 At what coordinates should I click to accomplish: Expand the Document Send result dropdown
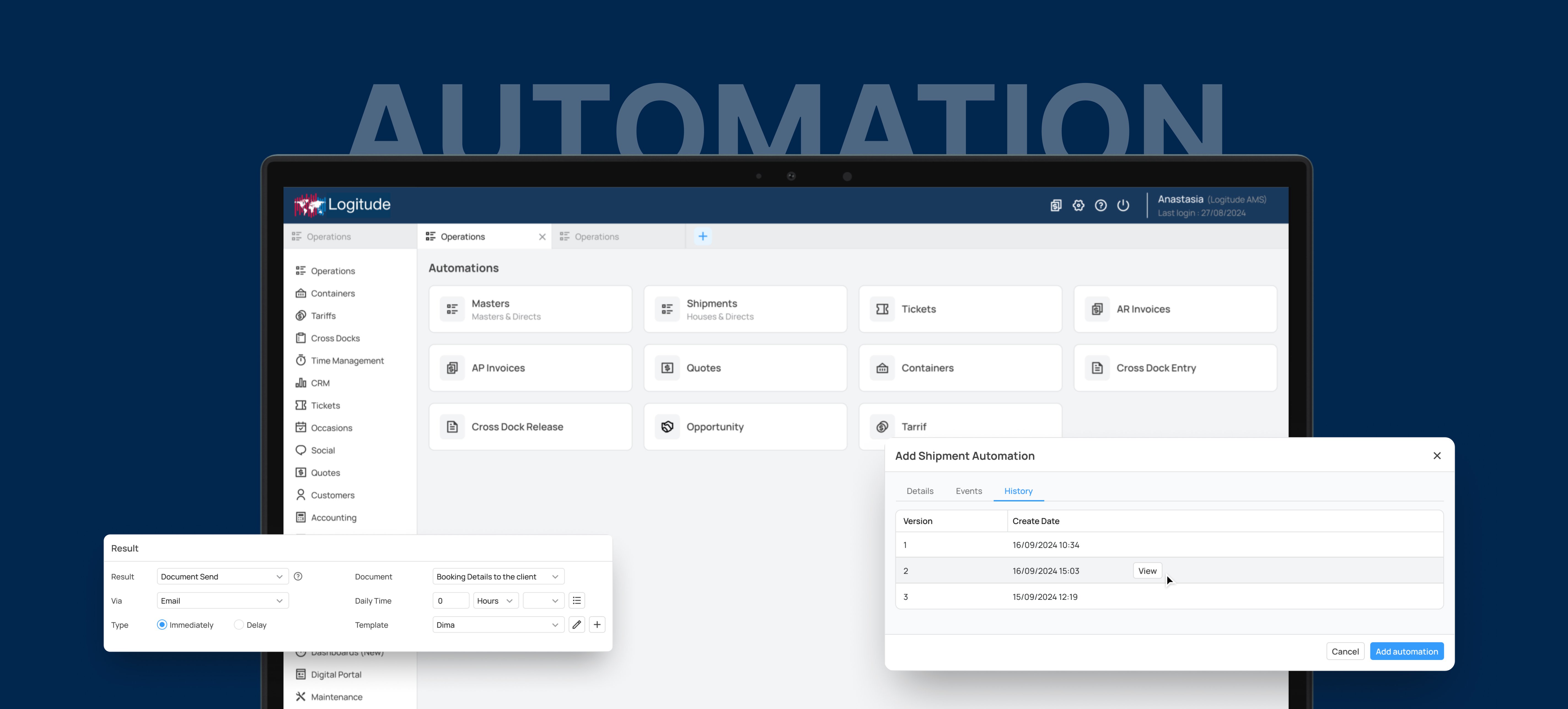click(222, 576)
